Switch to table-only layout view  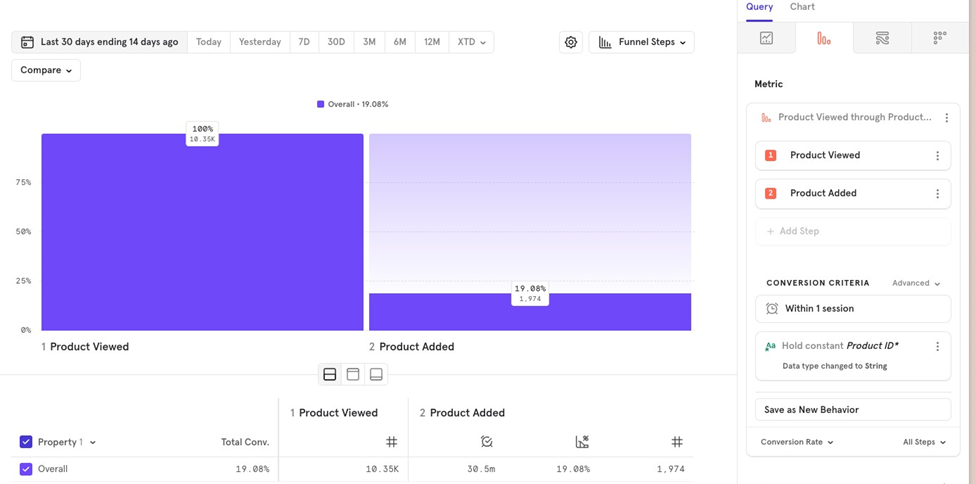coord(376,374)
